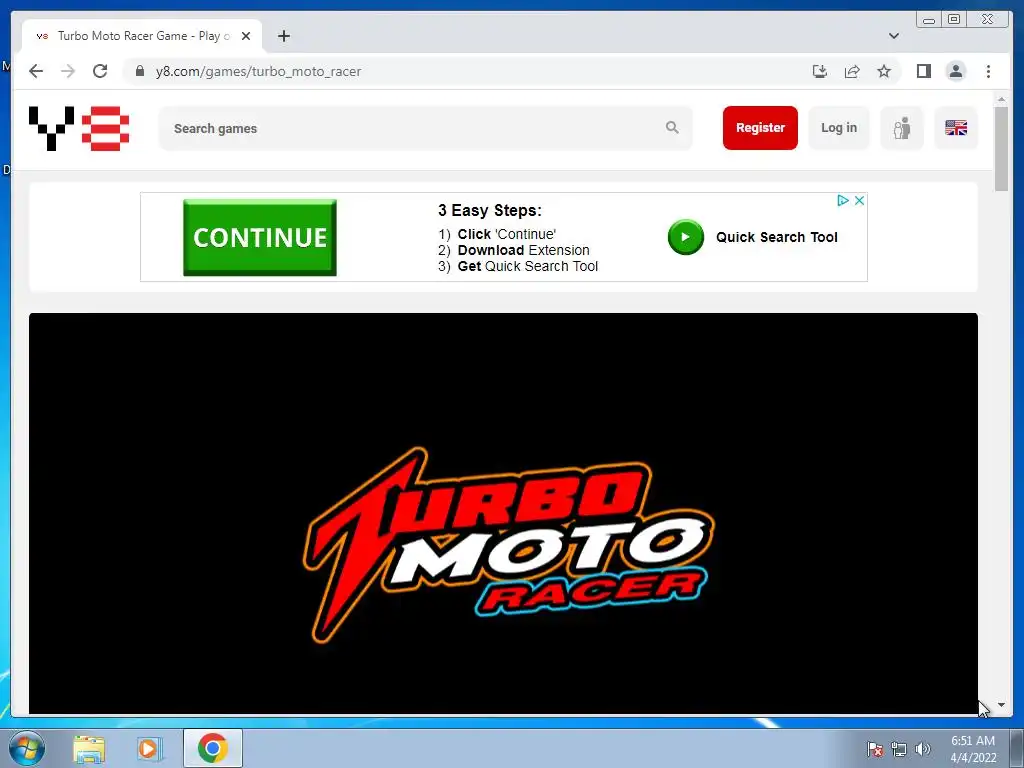
Task: Click the browser forward arrow
Action: (x=68, y=71)
